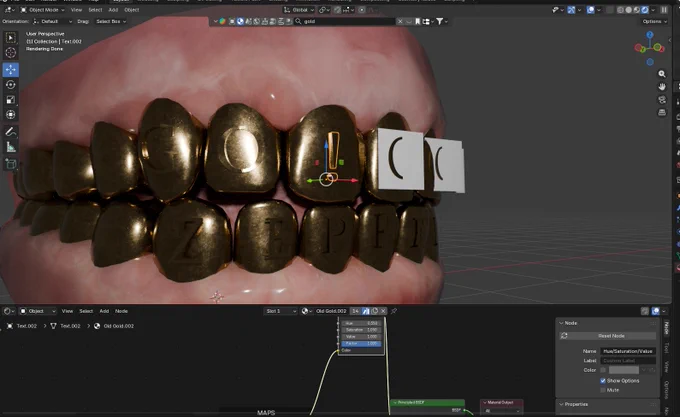Browse materials with the sphere icon
The image size is (680, 417).
pyautogui.click(x=307, y=311)
